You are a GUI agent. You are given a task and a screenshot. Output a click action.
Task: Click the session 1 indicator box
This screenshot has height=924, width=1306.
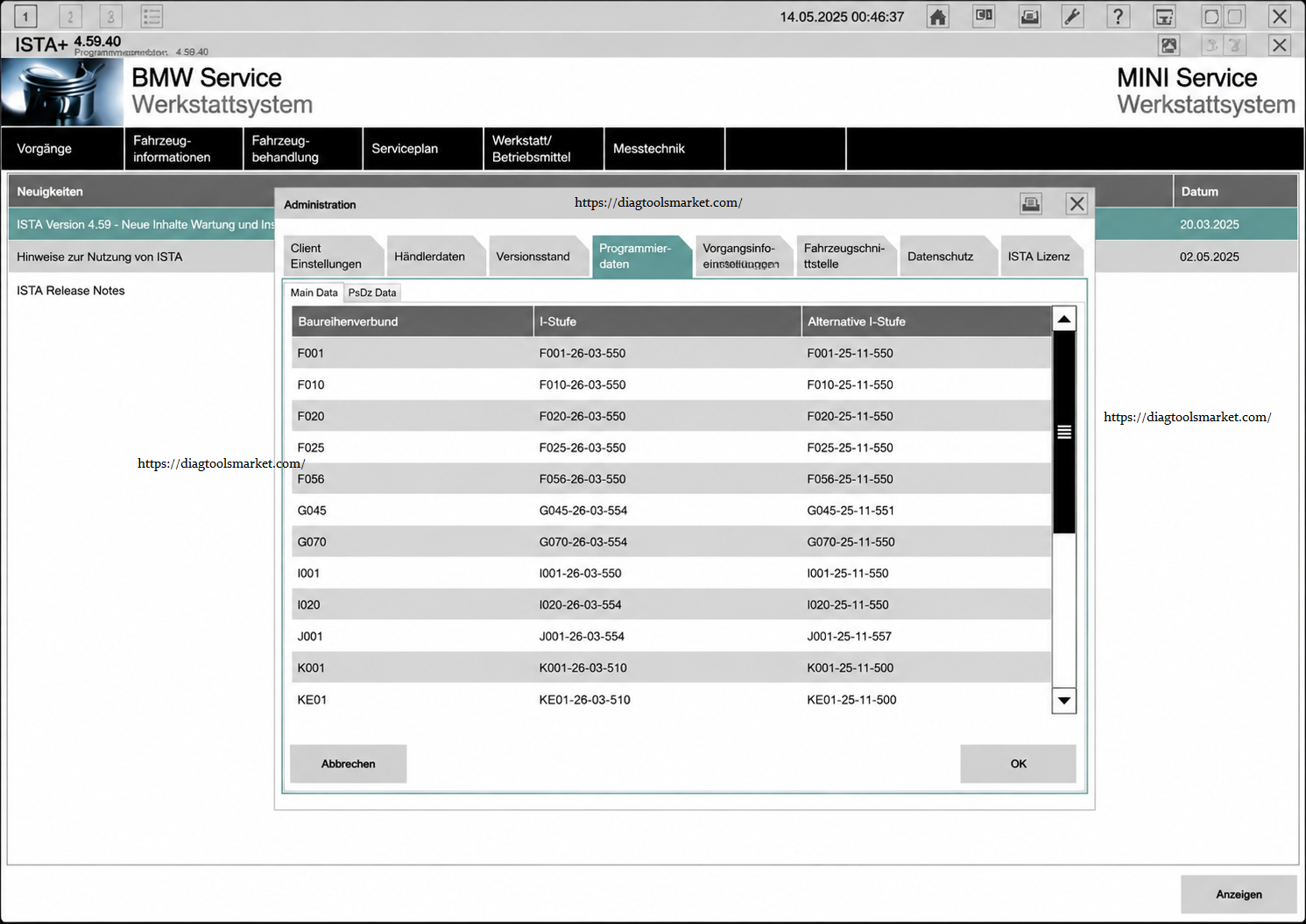(x=26, y=17)
